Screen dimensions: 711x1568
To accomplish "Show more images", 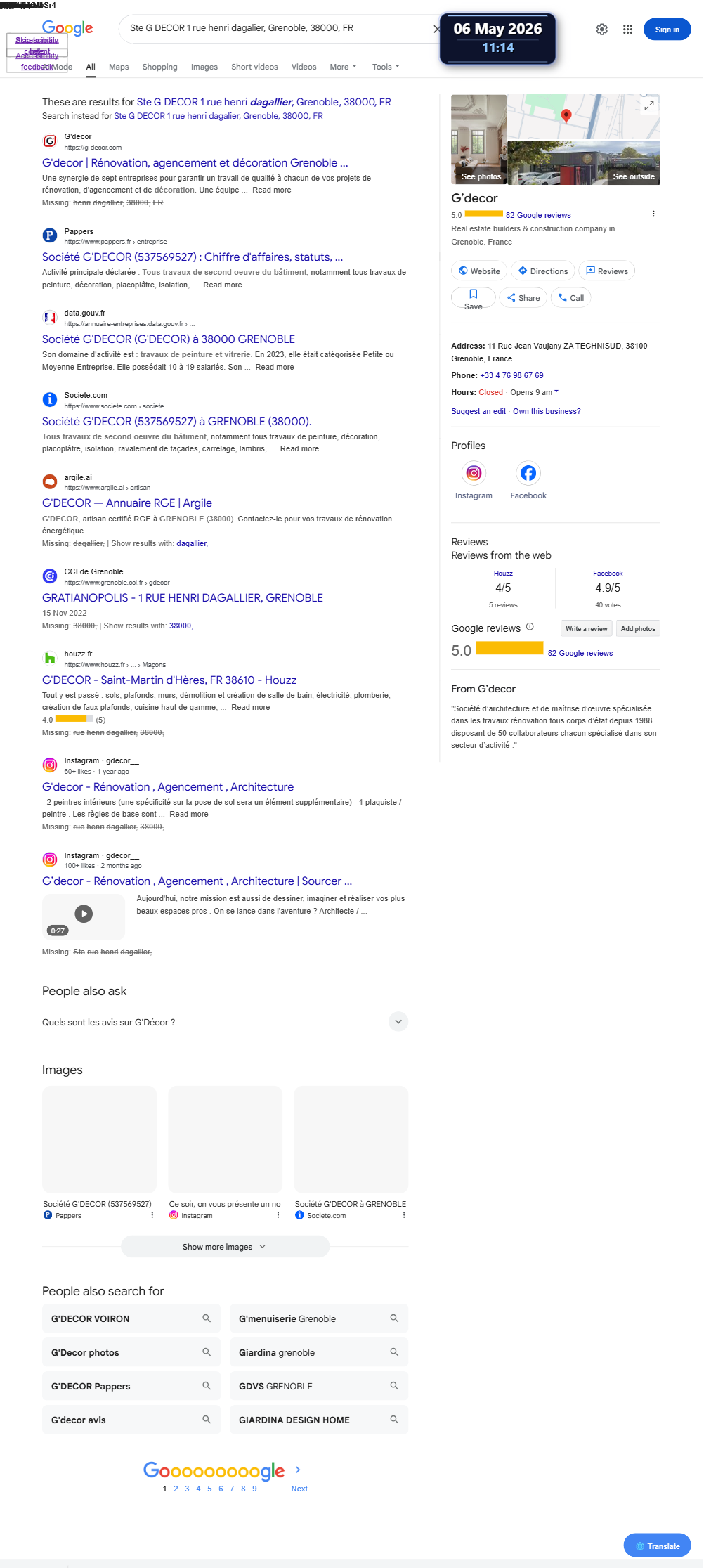I will (225, 1247).
